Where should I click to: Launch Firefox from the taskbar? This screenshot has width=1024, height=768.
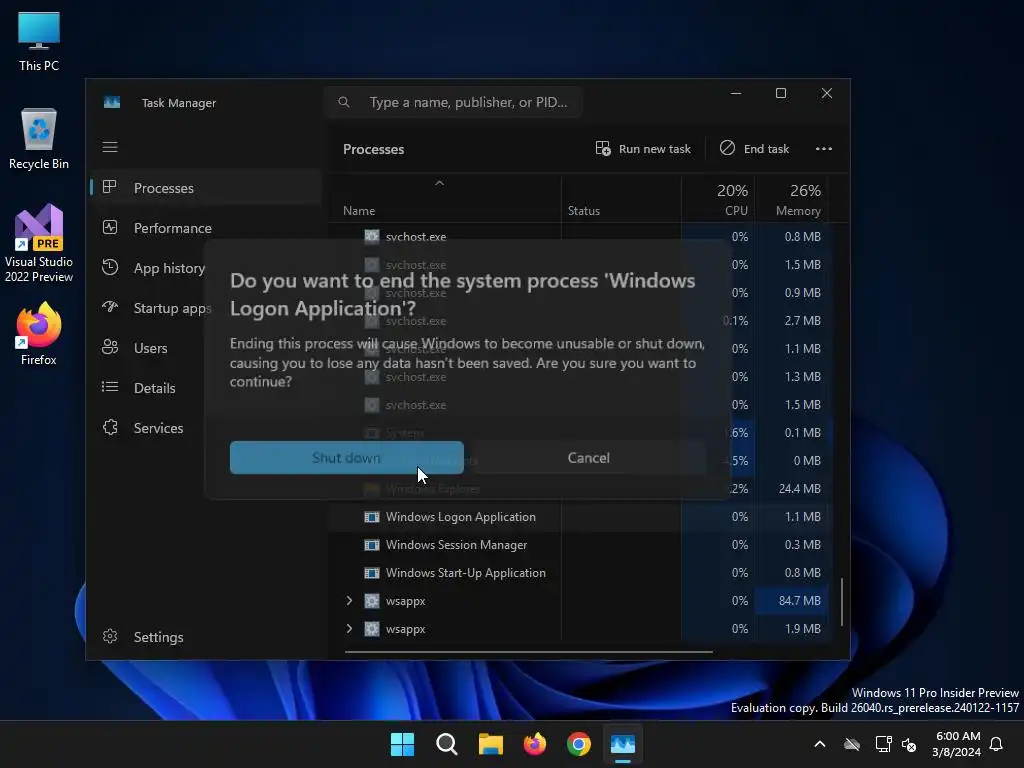click(535, 744)
